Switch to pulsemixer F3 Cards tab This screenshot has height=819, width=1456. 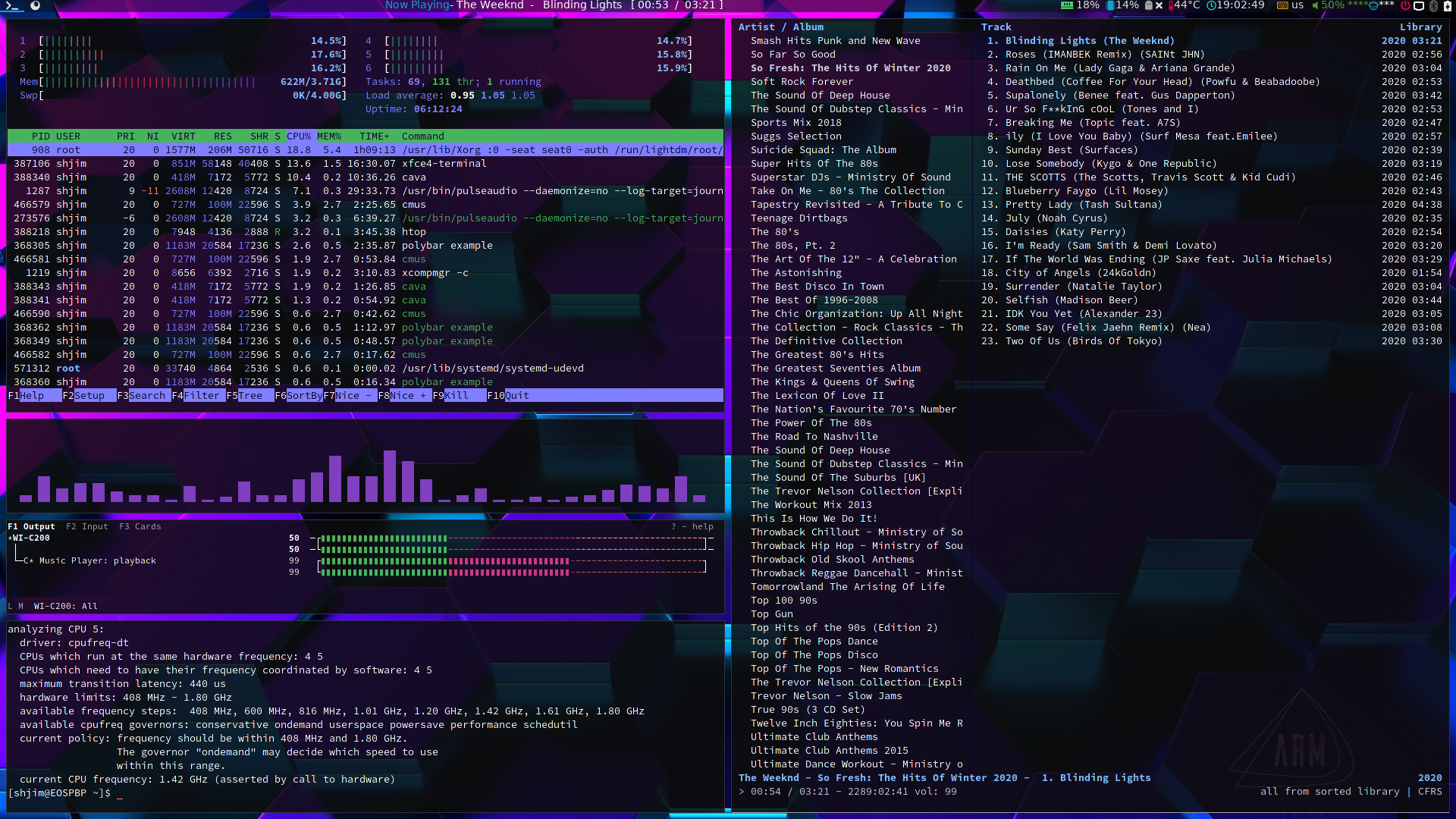pyautogui.click(x=140, y=526)
